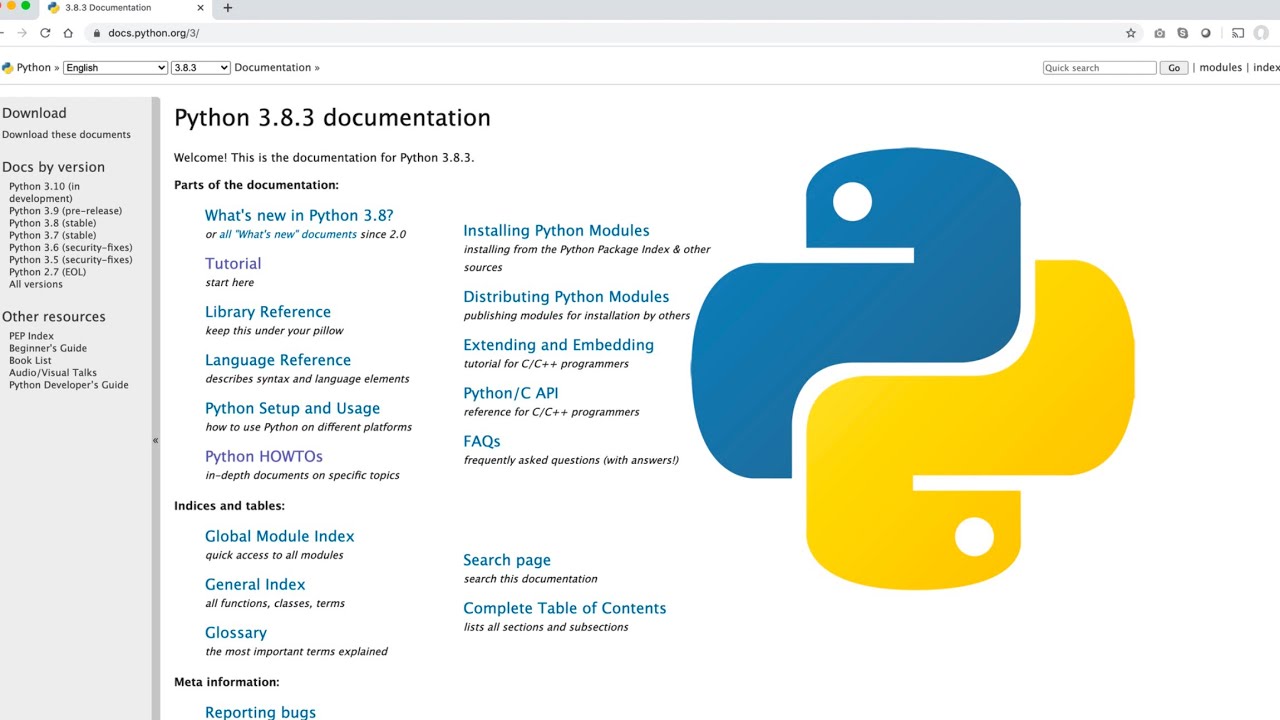Open the Global Module Index link
The width and height of the screenshot is (1280, 720).
point(279,537)
